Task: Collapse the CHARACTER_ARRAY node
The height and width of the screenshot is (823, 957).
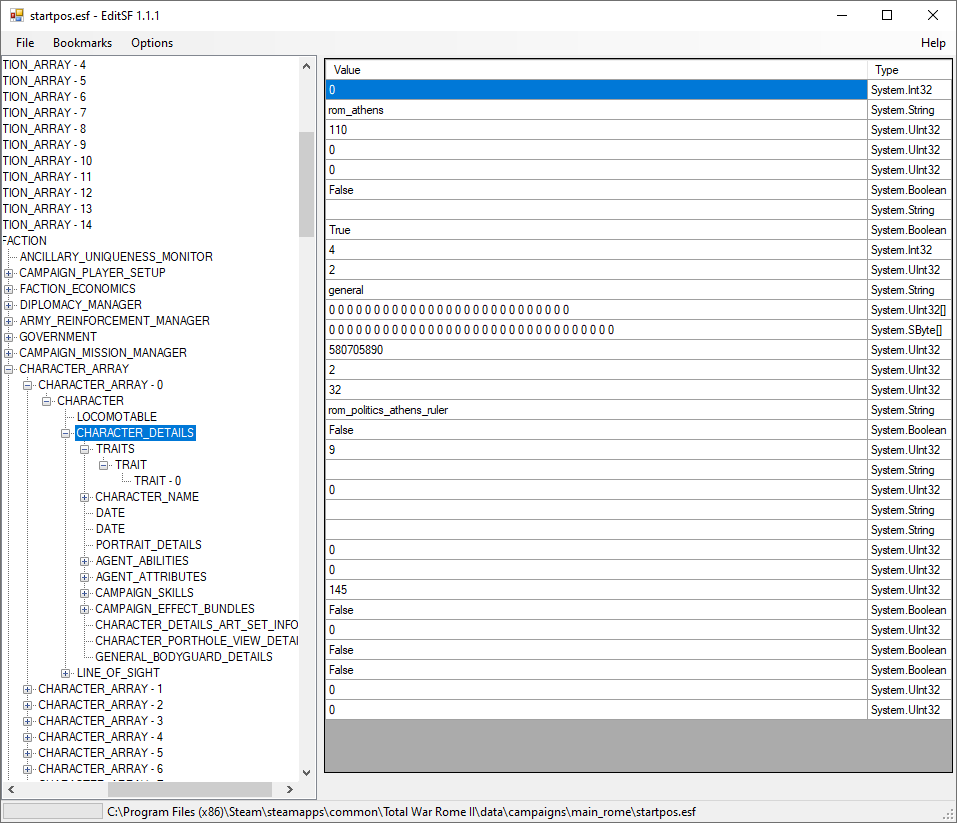Action: coord(9,369)
